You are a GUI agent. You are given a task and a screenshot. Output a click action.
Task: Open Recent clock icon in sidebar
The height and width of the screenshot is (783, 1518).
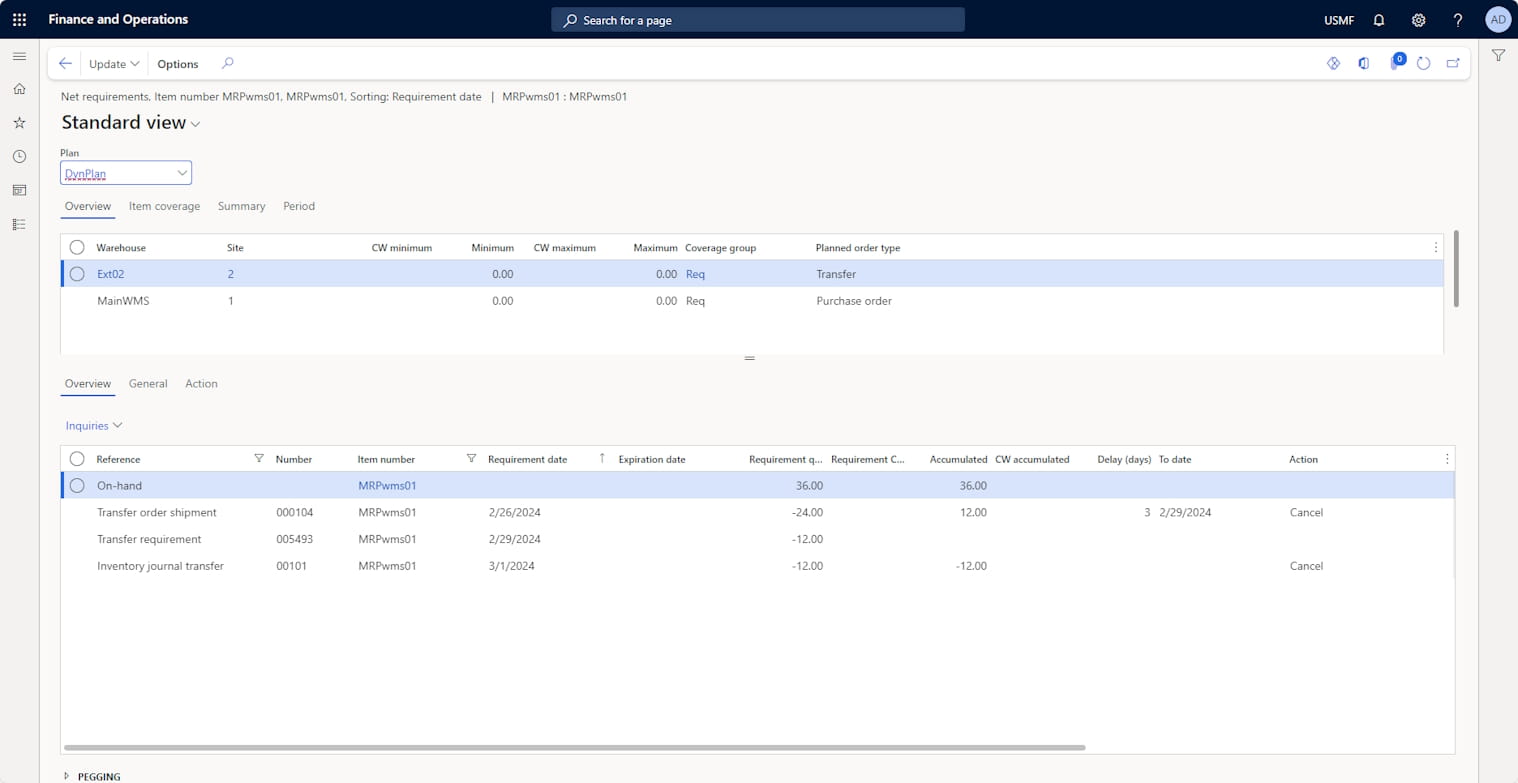click(x=19, y=156)
